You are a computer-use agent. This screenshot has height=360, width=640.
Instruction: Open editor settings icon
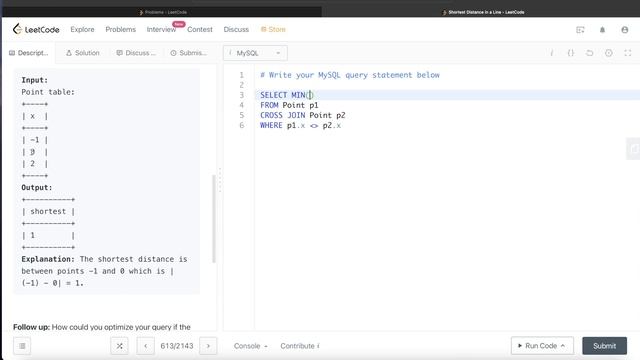coord(609,53)
